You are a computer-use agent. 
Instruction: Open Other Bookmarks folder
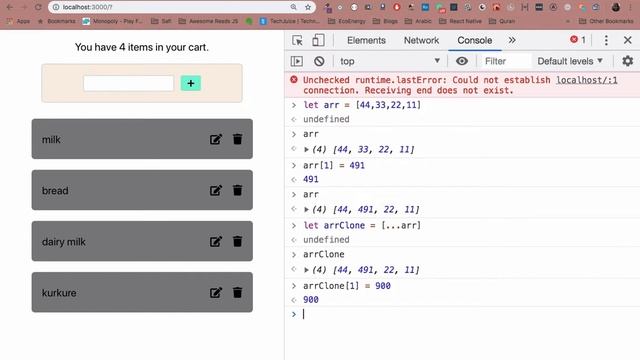point(606,21)
